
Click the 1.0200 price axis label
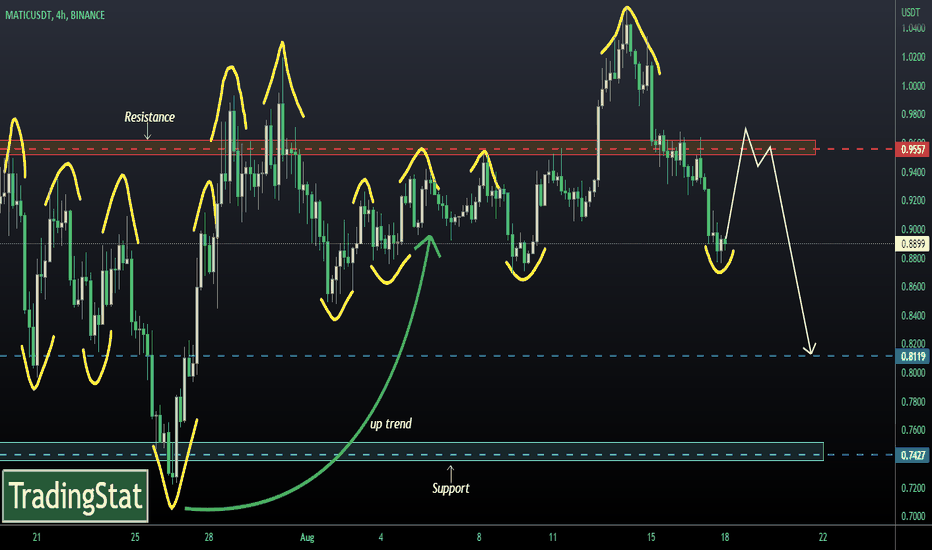913,57
